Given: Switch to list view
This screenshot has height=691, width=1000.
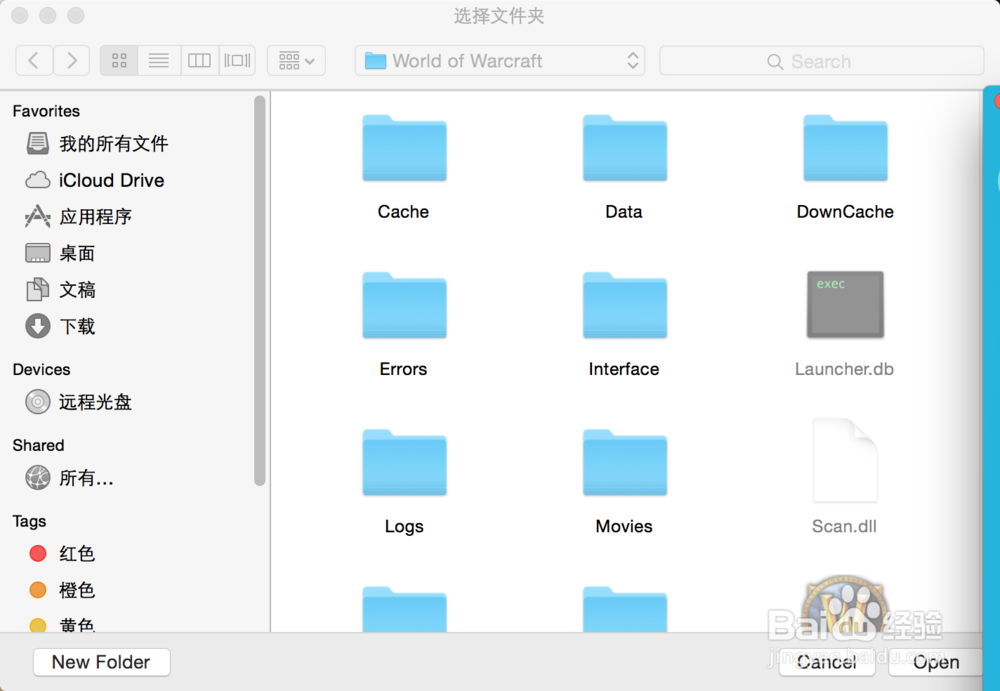Looking at the screenshot, I should 159,61.
